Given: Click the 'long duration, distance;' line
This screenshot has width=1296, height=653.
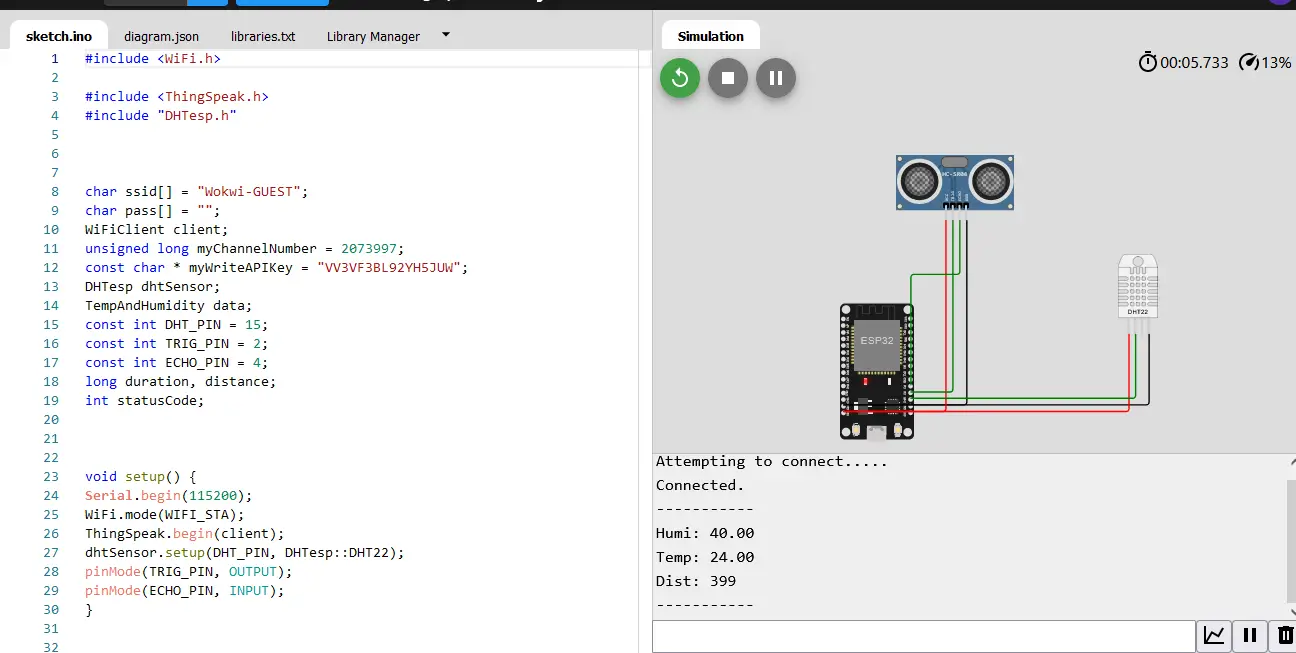Looking at the screenshot, I should [x=181, y=382].
